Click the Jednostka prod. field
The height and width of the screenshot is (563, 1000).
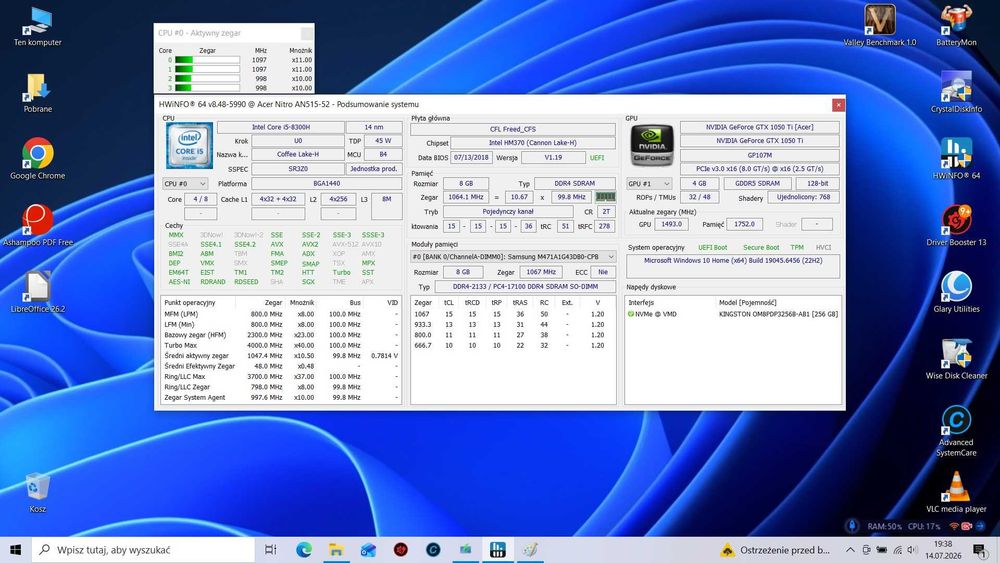tap(374, 169)
